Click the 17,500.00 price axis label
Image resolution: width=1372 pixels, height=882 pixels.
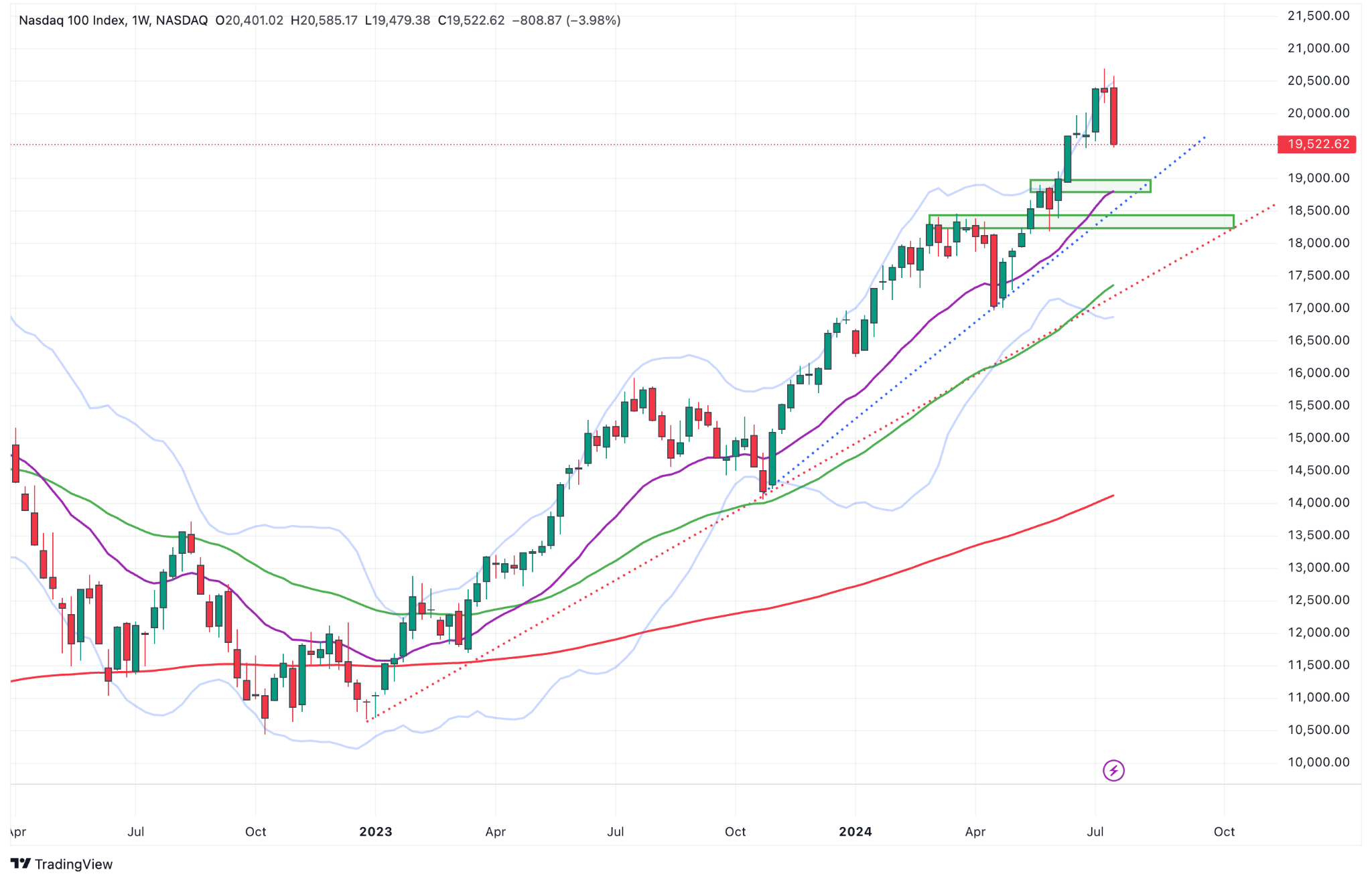[x=1318, y=275]
